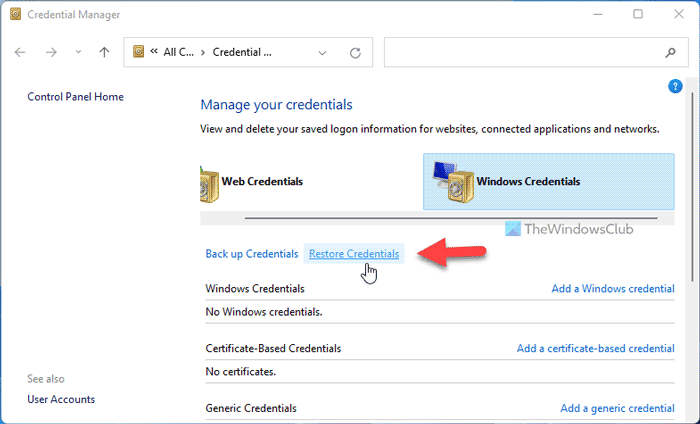Click the Forward navigation arrow
Image resolution: width=700 pixels, height=424 pixels.
coord(50,52)
